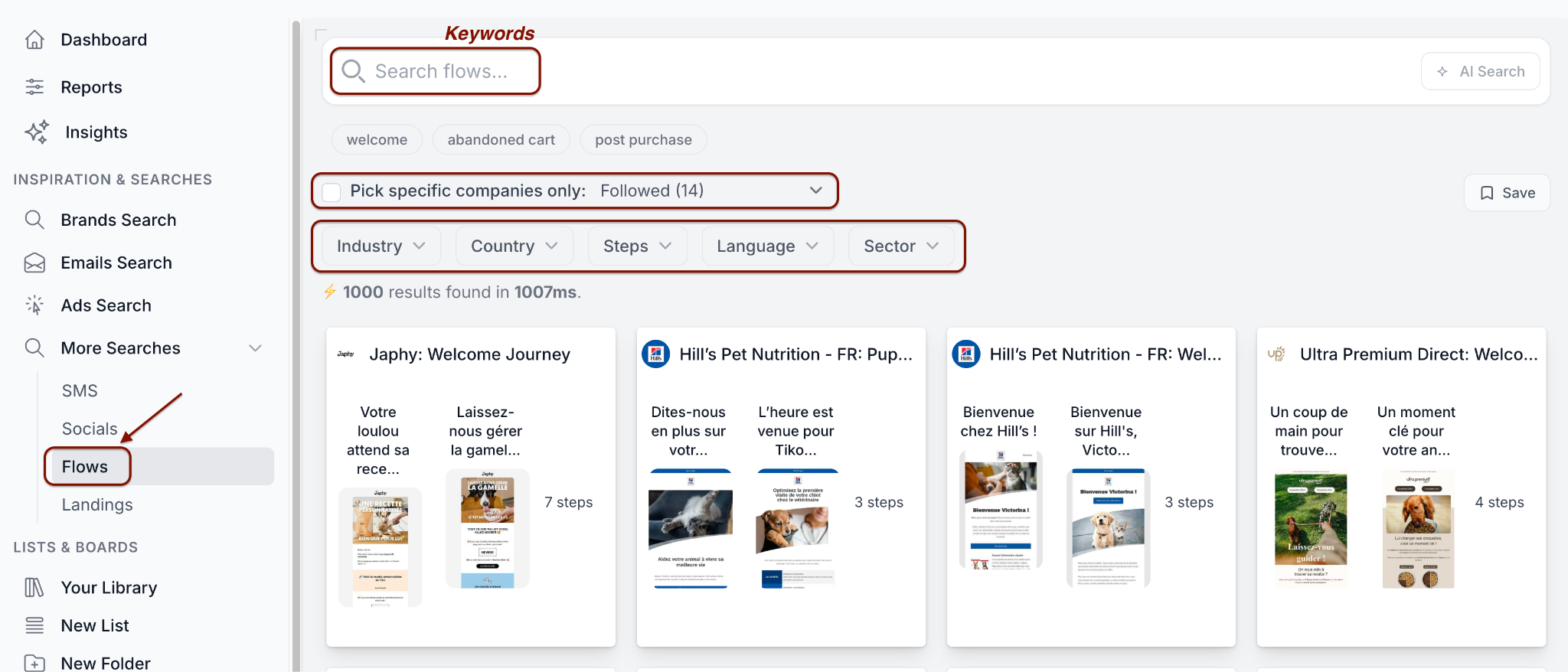This screenshot has height=672, width=1568.
Task: Click the Emails Search envelope icon
Action: [x=34, y=263]
